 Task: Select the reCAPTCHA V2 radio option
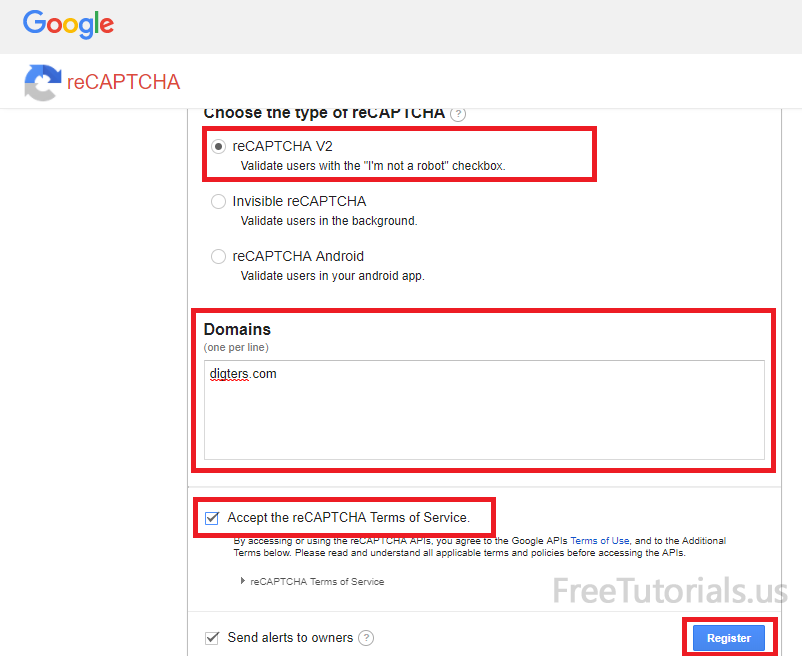click(218, 146)
